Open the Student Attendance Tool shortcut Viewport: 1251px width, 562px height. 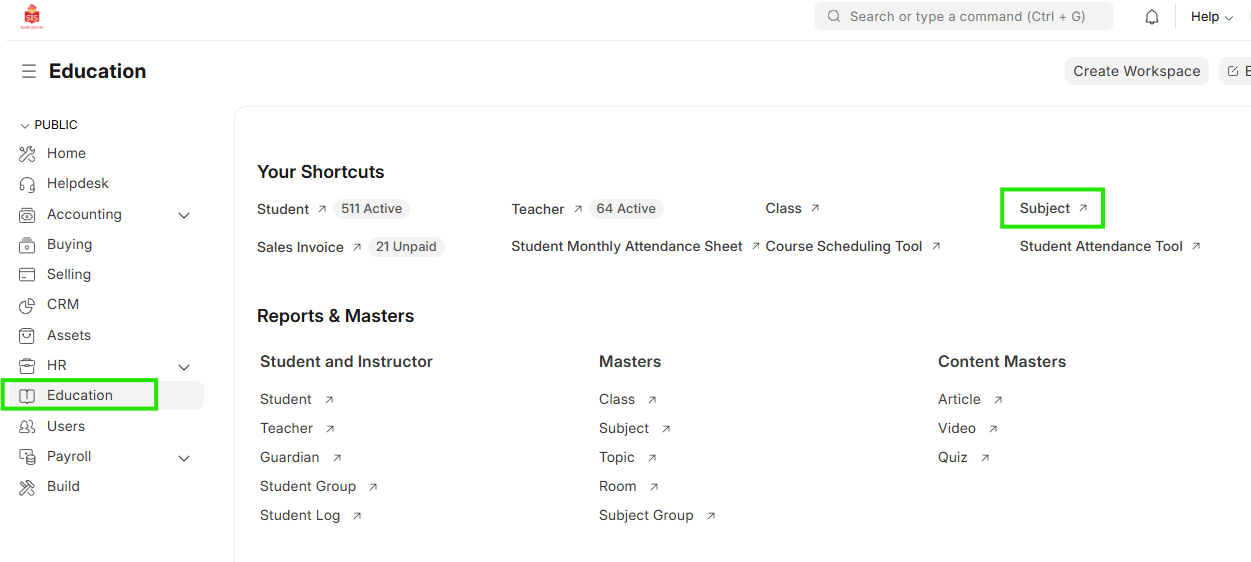[x=1101, y=247]
